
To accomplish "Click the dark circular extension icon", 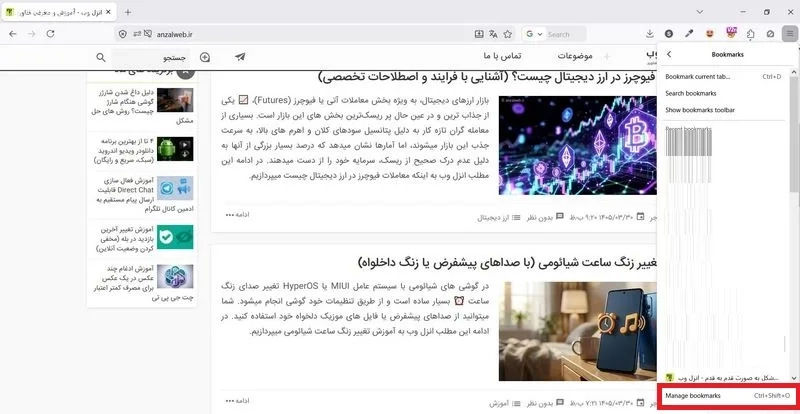I will tap(668, 34).
